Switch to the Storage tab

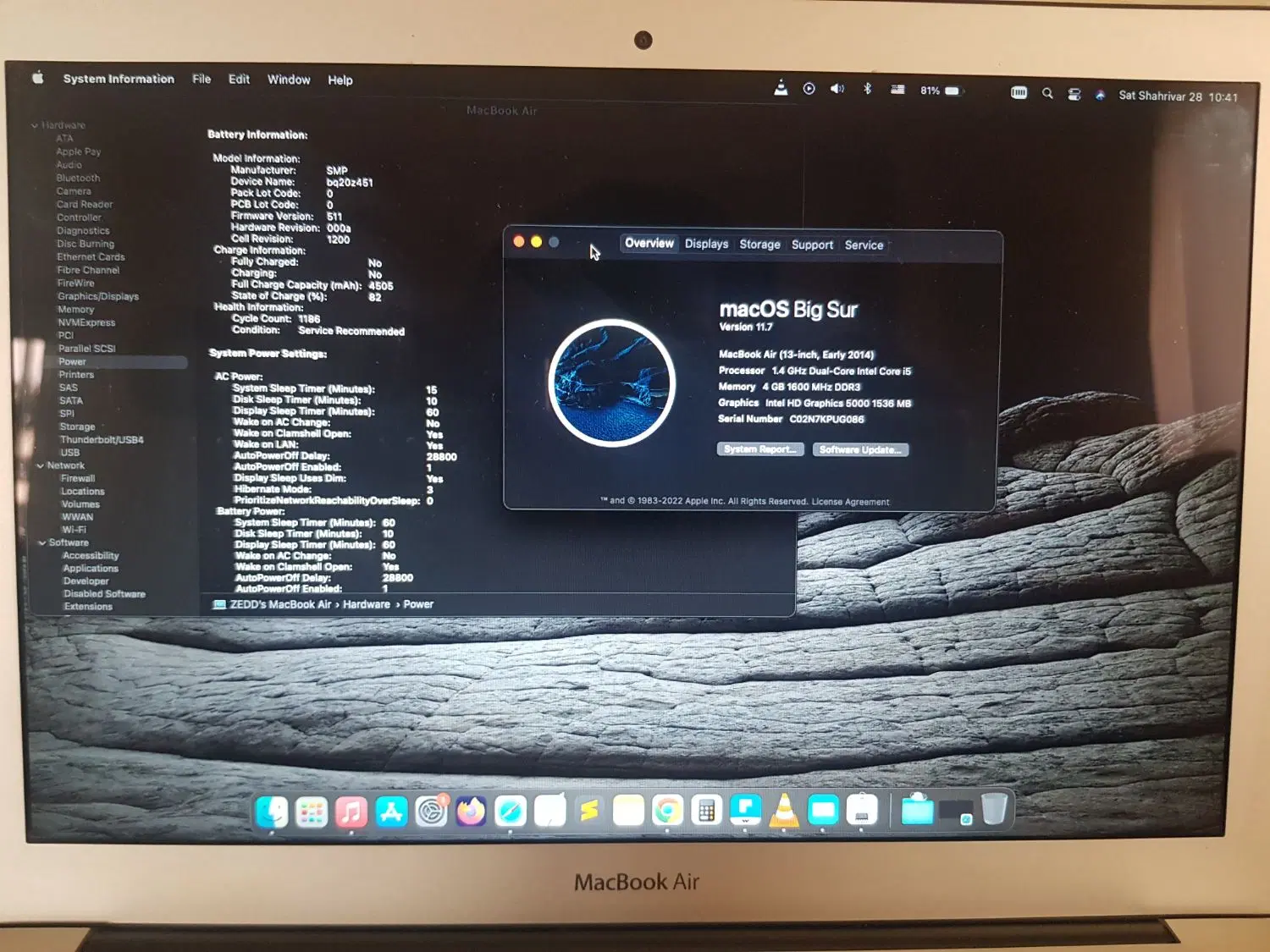[x=759, y=245]
